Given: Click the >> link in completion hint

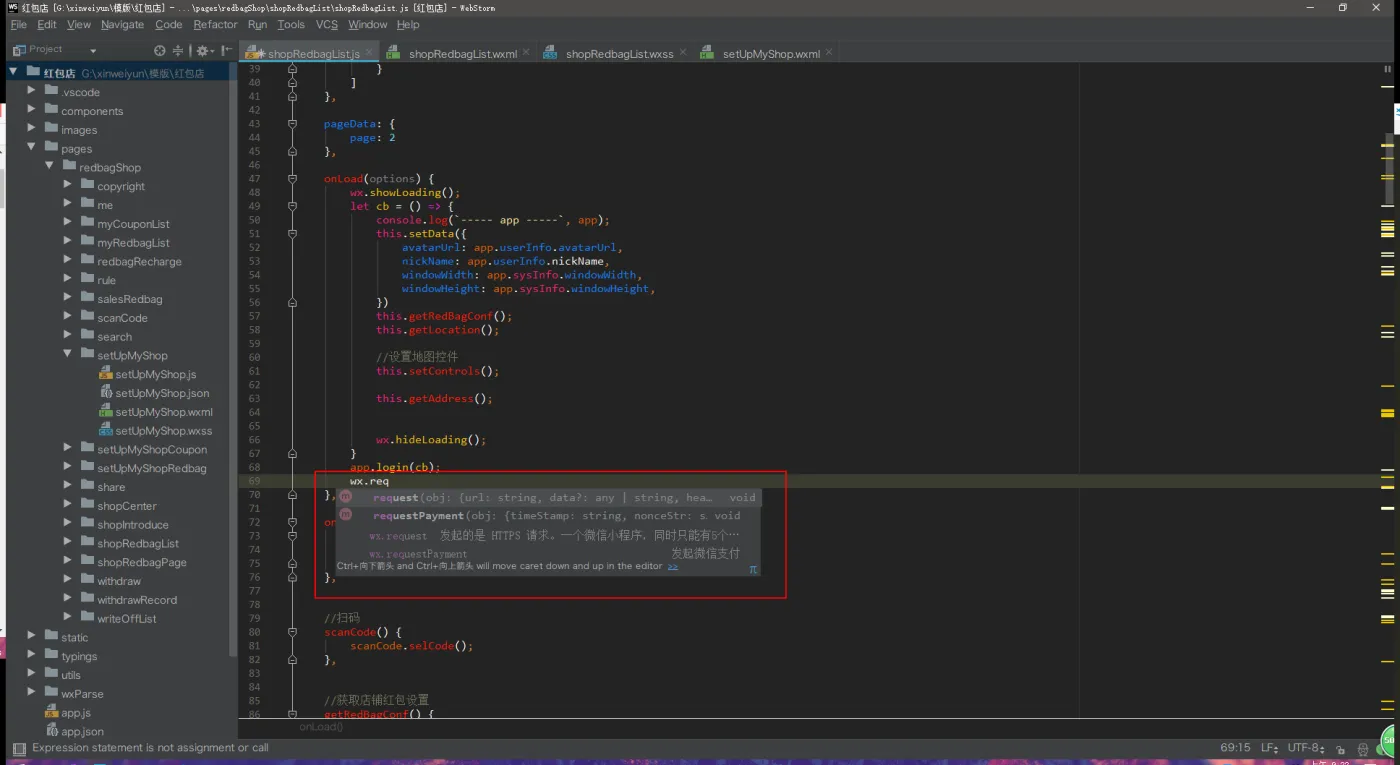Looking at the screenshot, I should point(673,566).
